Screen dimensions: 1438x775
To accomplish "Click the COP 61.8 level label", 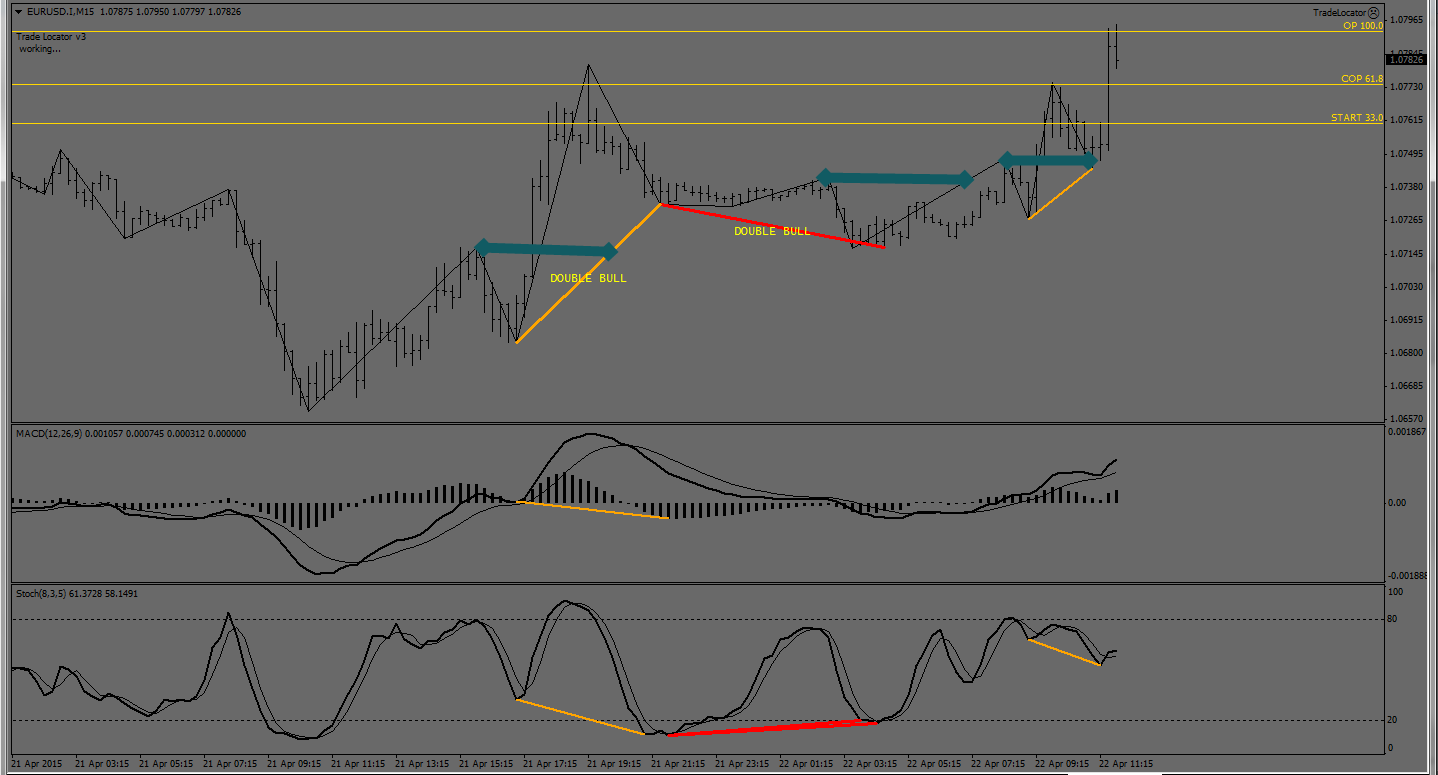I will pos(1361,79).
